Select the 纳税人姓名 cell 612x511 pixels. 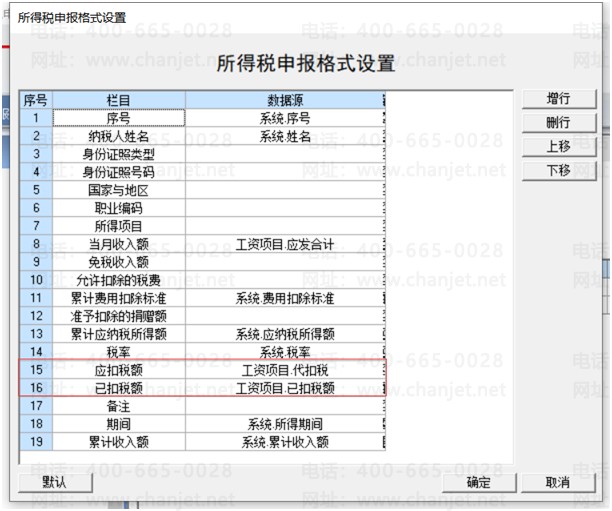click(x=119, y=136)
